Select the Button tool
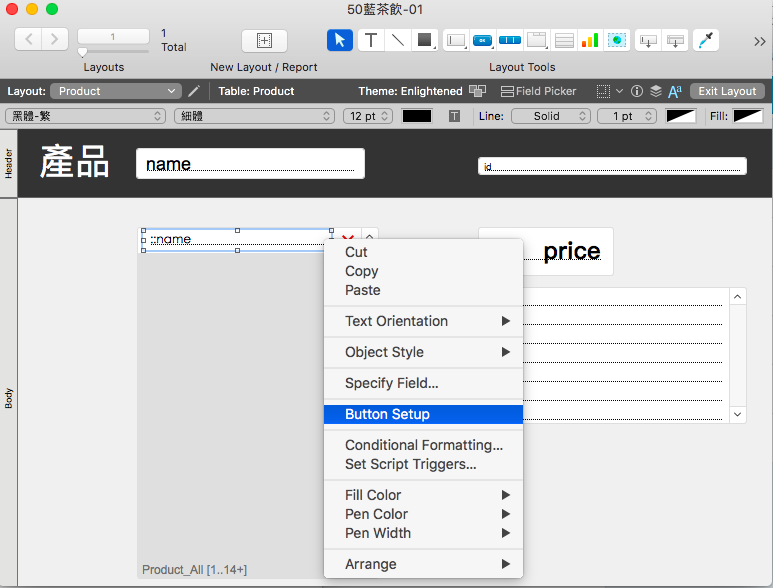 click(482, 40)
